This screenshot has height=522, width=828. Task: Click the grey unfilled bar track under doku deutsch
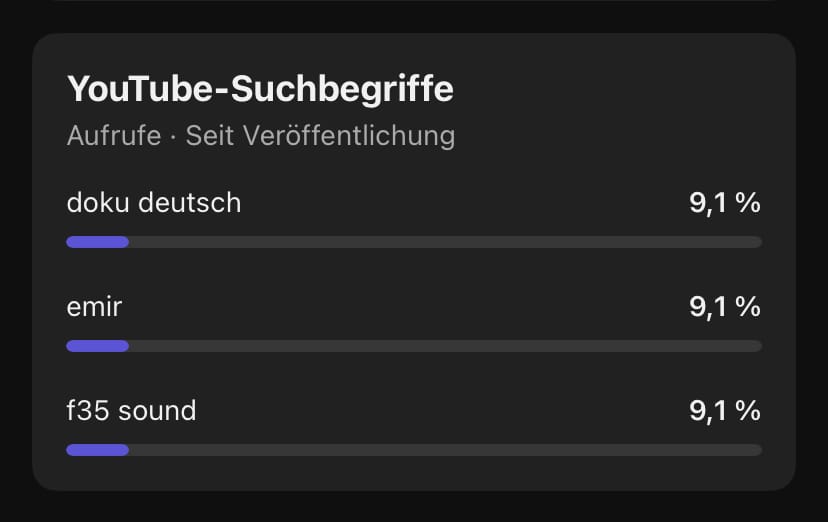(445, 242)
